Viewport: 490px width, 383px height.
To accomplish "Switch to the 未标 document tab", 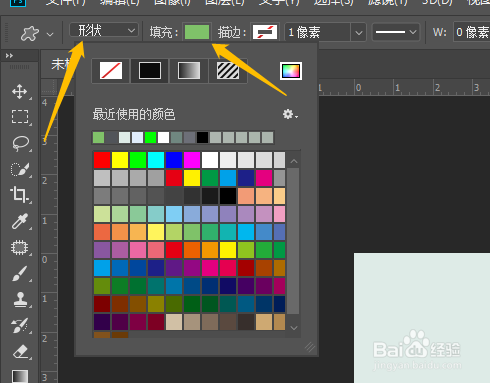I will [x=62, y=64].
